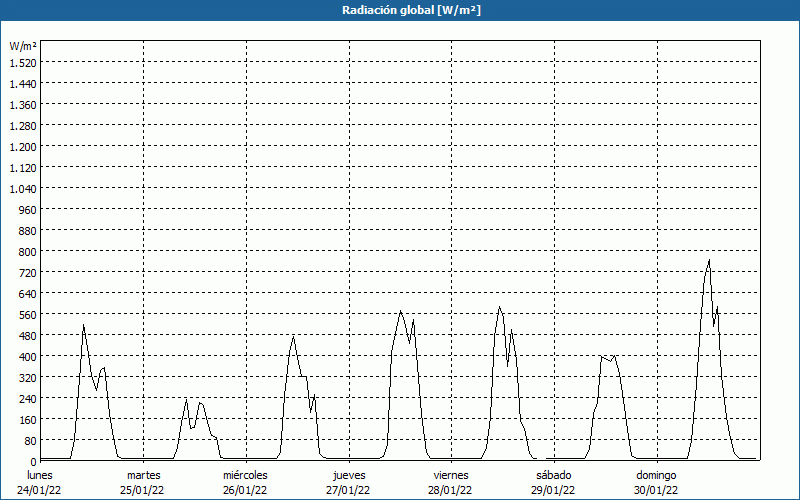800x500 pixels.
Task: Click the 25/01/22 date label
Action: (142, 490)
